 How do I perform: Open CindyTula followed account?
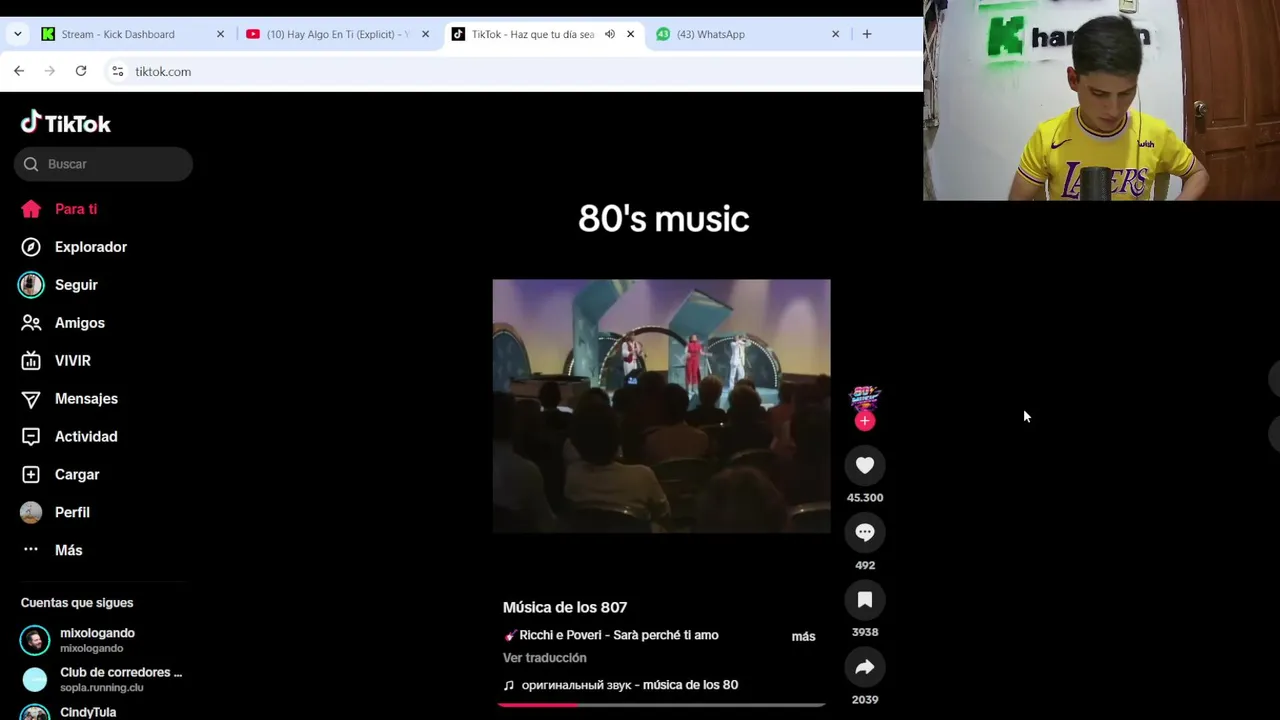[x=68, y=712]
